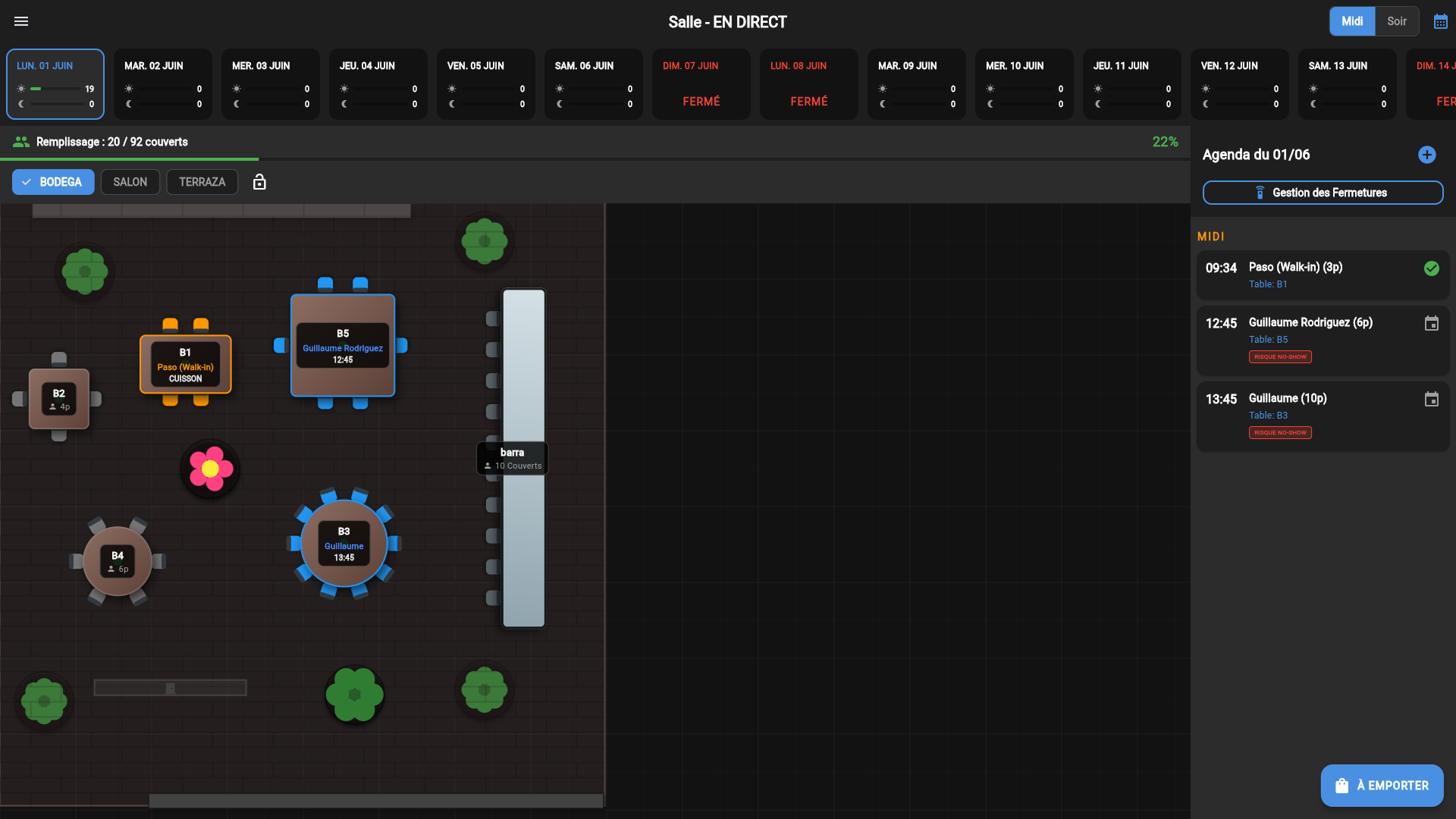The width and height of the screenshot is (1456, 819).
Task: Select table B5 Guillaume Rodriguez
Action: click(x=343, y=346)
